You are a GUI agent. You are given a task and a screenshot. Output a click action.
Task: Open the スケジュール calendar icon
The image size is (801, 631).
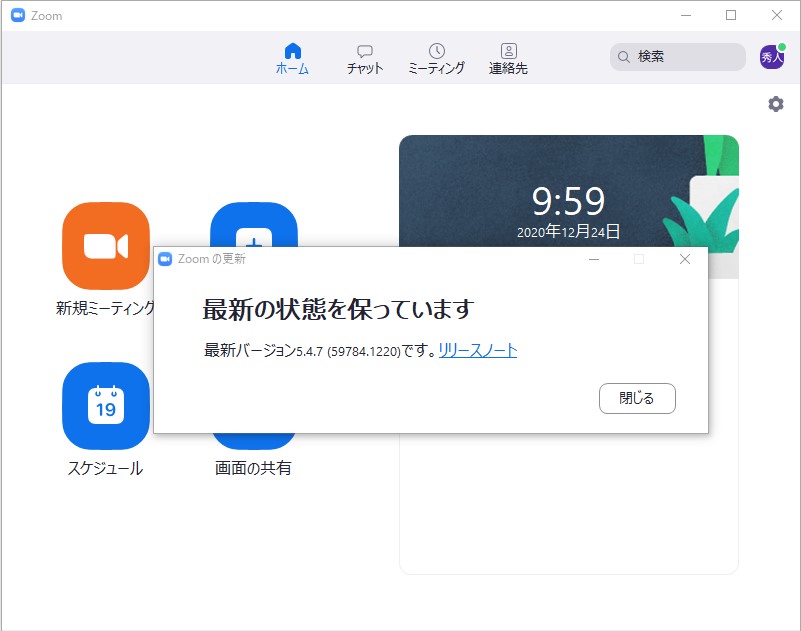point(105,406)
